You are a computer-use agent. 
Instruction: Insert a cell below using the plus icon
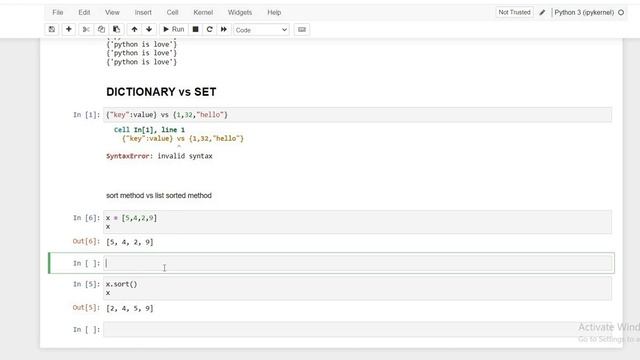(x=69, y=29)
